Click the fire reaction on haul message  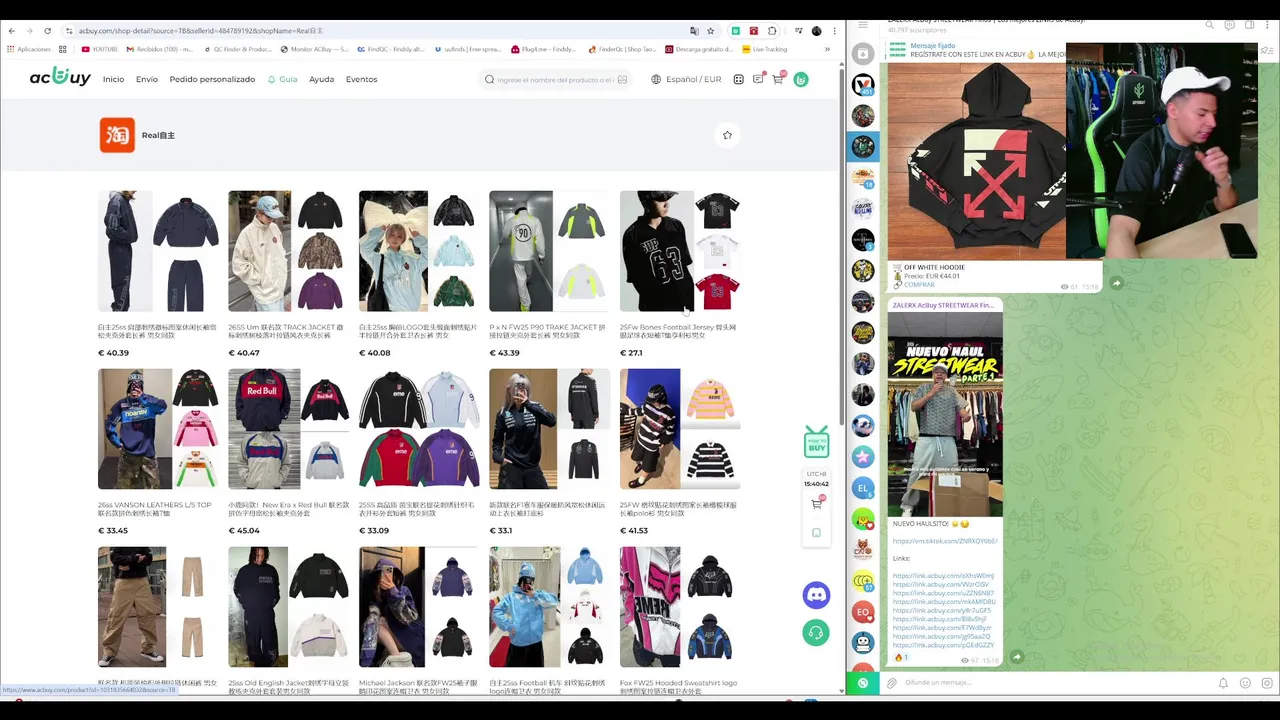click(x=902, y=657)
